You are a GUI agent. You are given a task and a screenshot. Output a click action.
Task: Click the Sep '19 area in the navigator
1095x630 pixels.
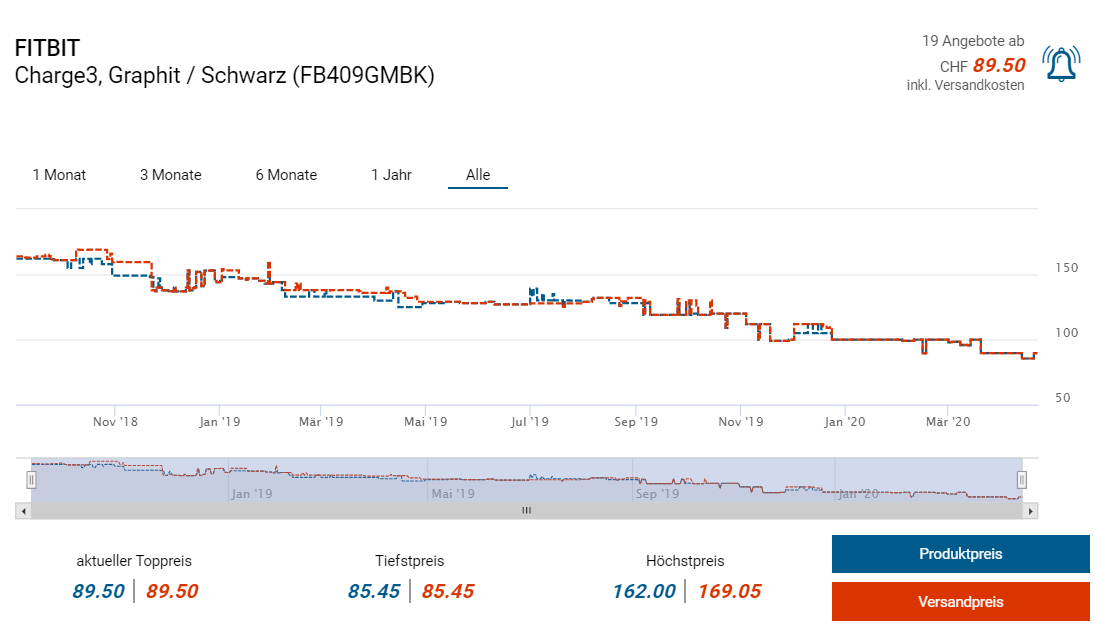coord(658,493)
